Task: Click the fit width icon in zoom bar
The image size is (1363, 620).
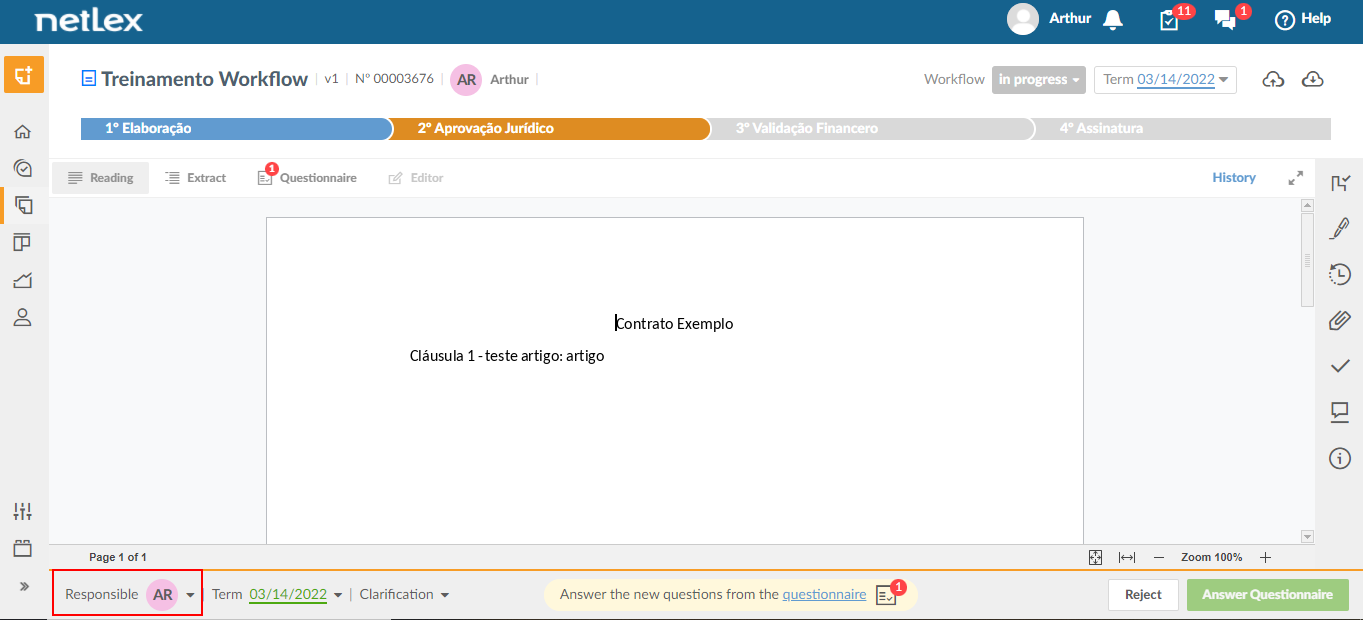Action: pos(1127,557)
